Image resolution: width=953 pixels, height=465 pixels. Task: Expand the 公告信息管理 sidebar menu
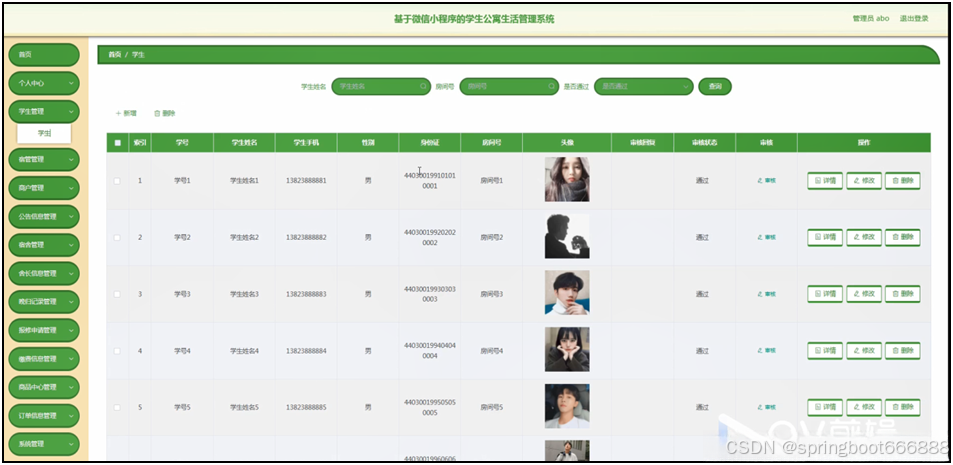click(x=44, y=216)
